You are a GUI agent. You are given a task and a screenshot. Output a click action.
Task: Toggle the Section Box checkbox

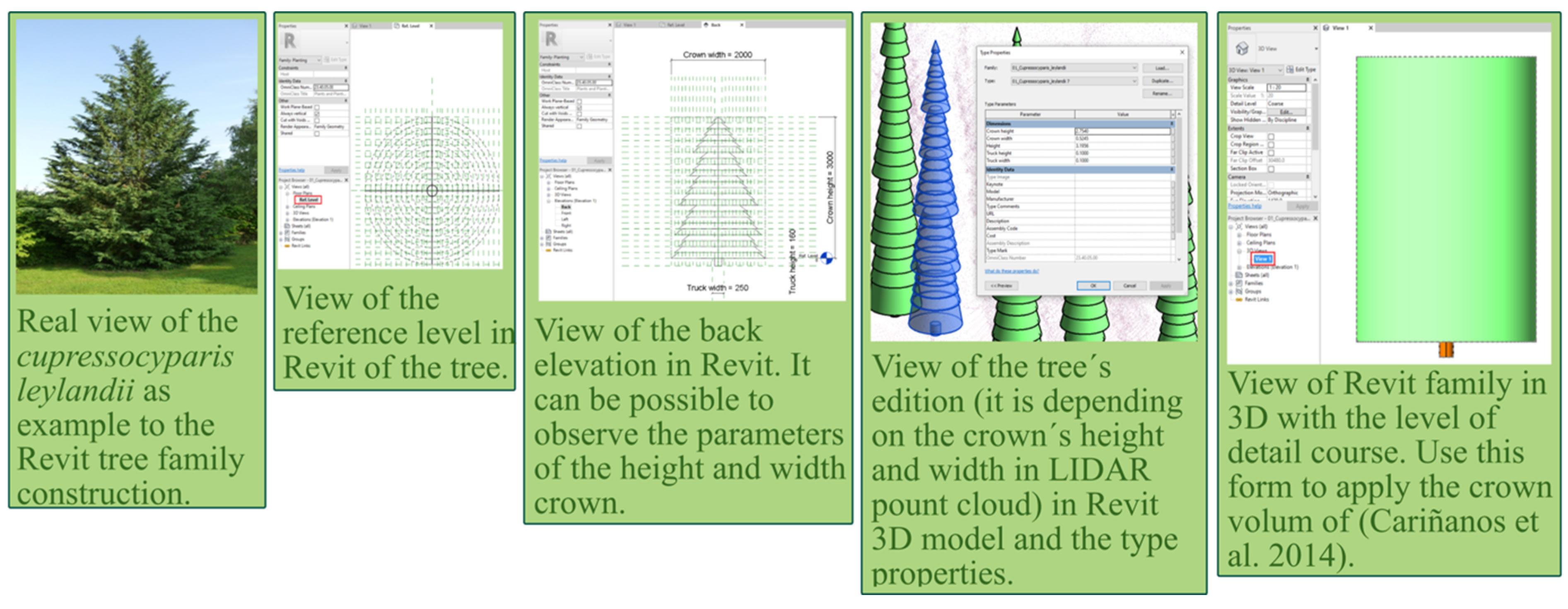pyautogui.click(x=1271, y=169)
